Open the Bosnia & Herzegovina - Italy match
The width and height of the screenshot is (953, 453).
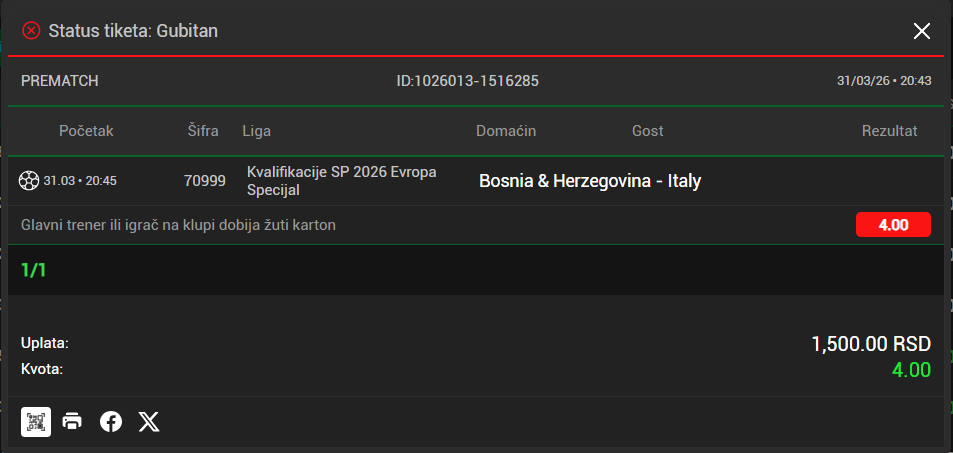[x=590, y=181]
